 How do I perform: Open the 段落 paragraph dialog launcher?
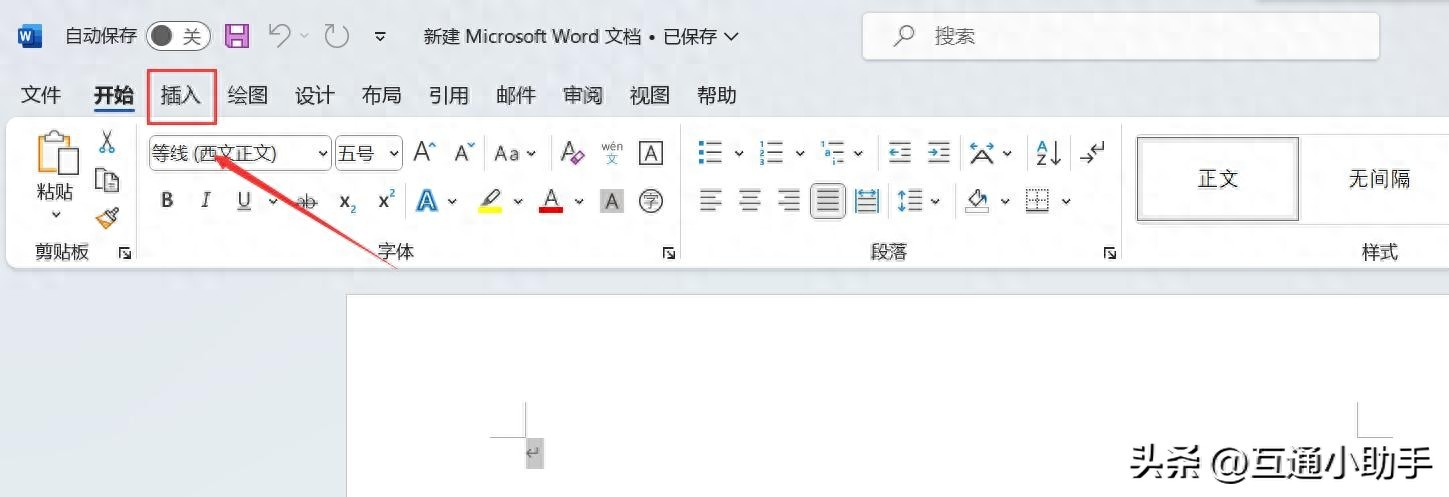click(1110, 254)
